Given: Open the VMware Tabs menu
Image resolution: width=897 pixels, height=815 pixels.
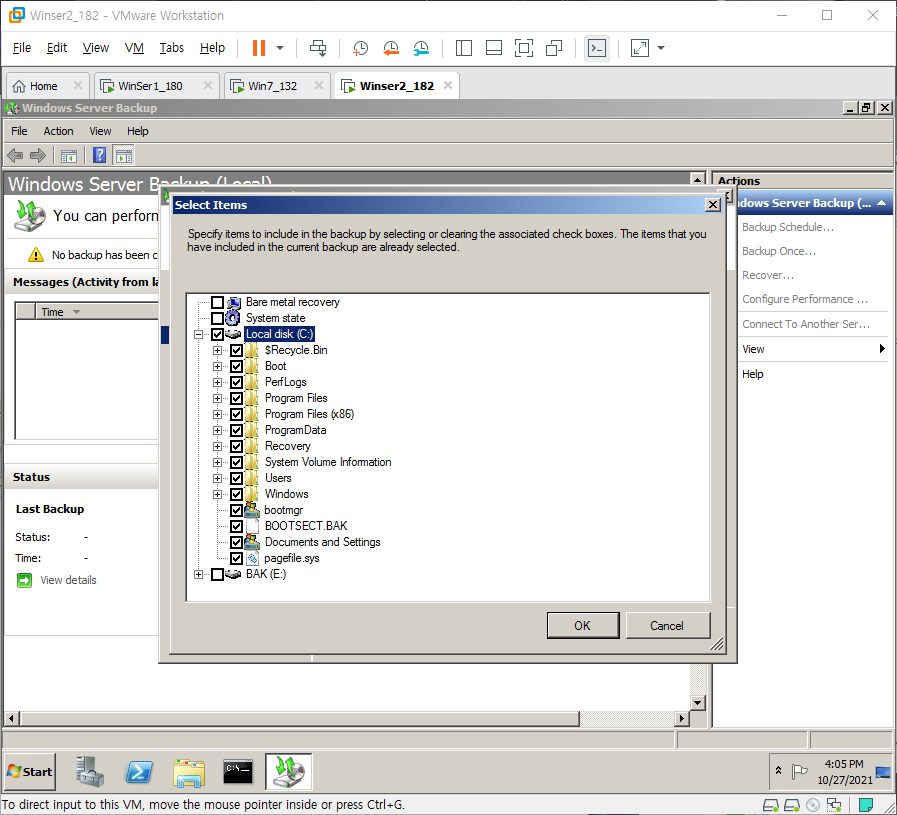Looking at the screenshot, I should pyautogui.click(x=172, y=48).
